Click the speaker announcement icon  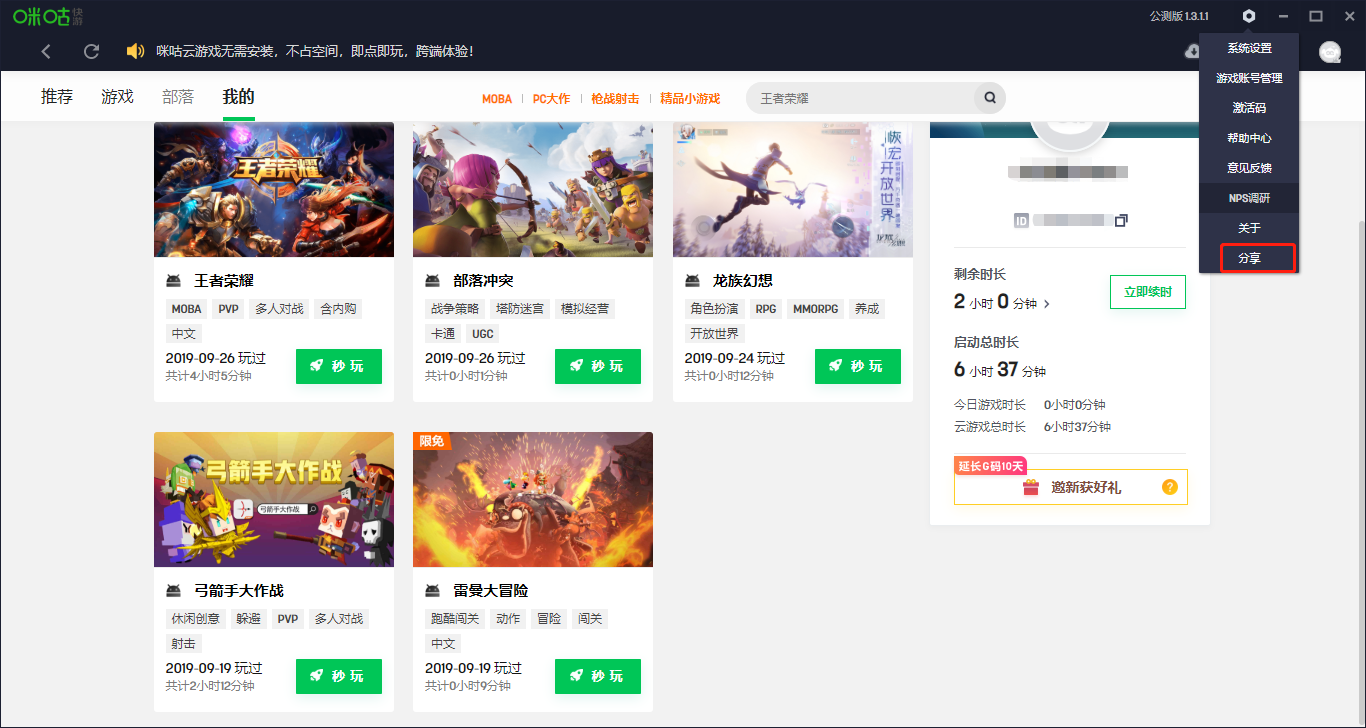pyautogui.click(x=136, y=51)
